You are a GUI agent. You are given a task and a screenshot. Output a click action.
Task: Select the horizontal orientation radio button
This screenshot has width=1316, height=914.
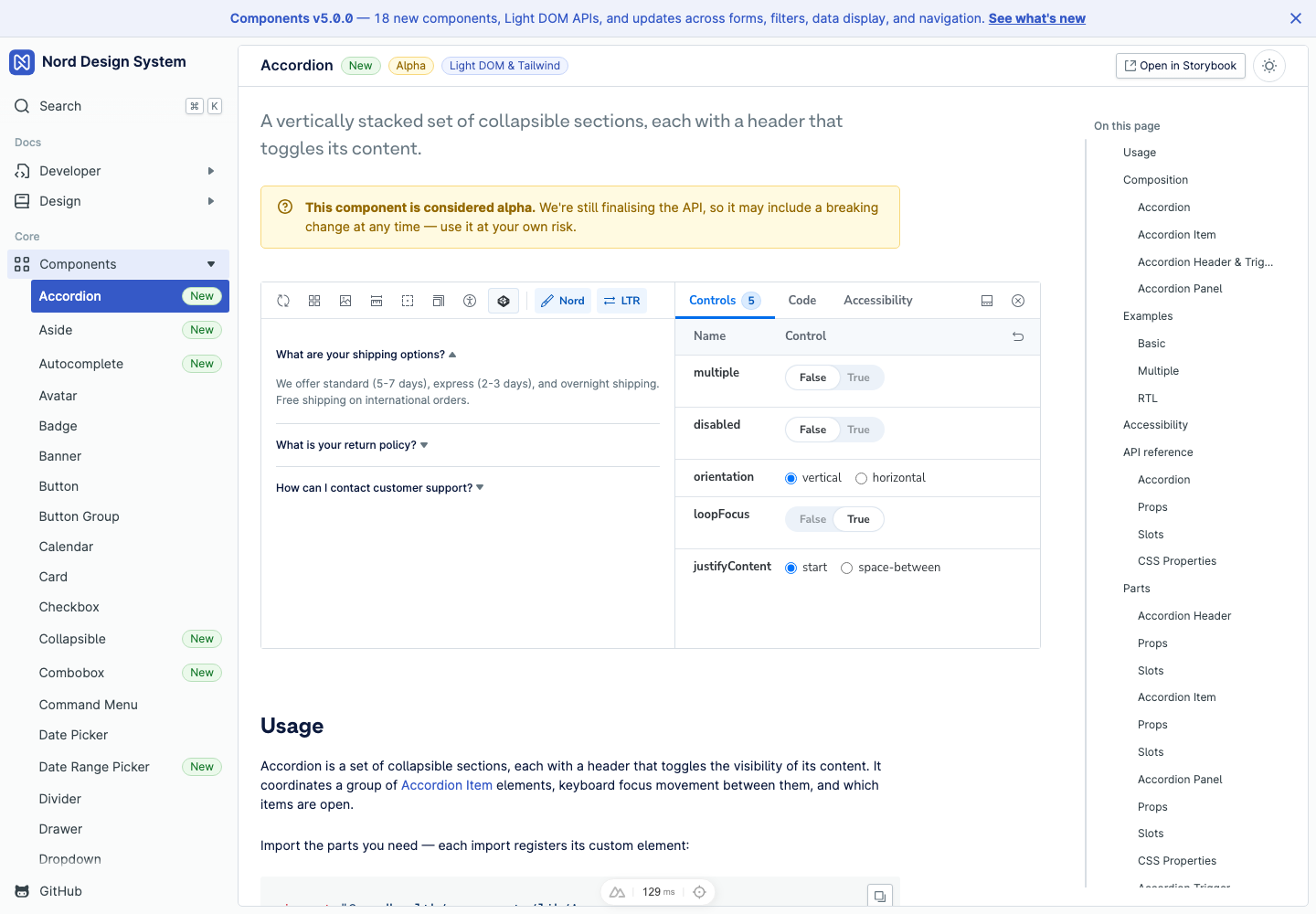point(861,478)
